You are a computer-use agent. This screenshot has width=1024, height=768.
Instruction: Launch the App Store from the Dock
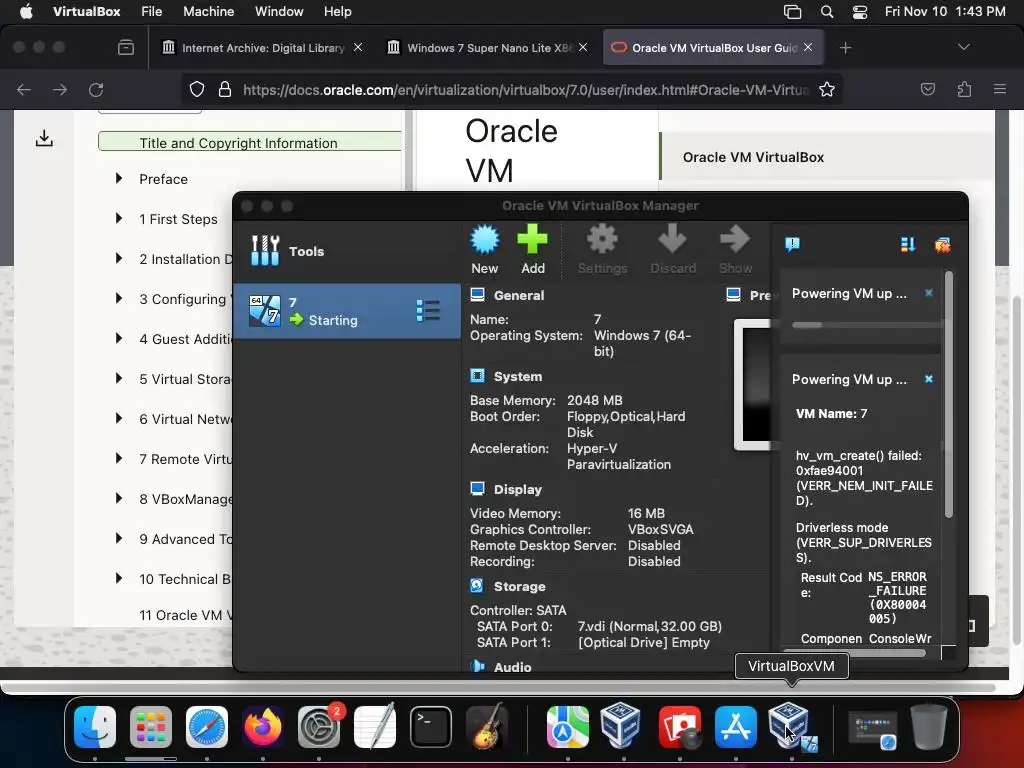click(736, 727)
